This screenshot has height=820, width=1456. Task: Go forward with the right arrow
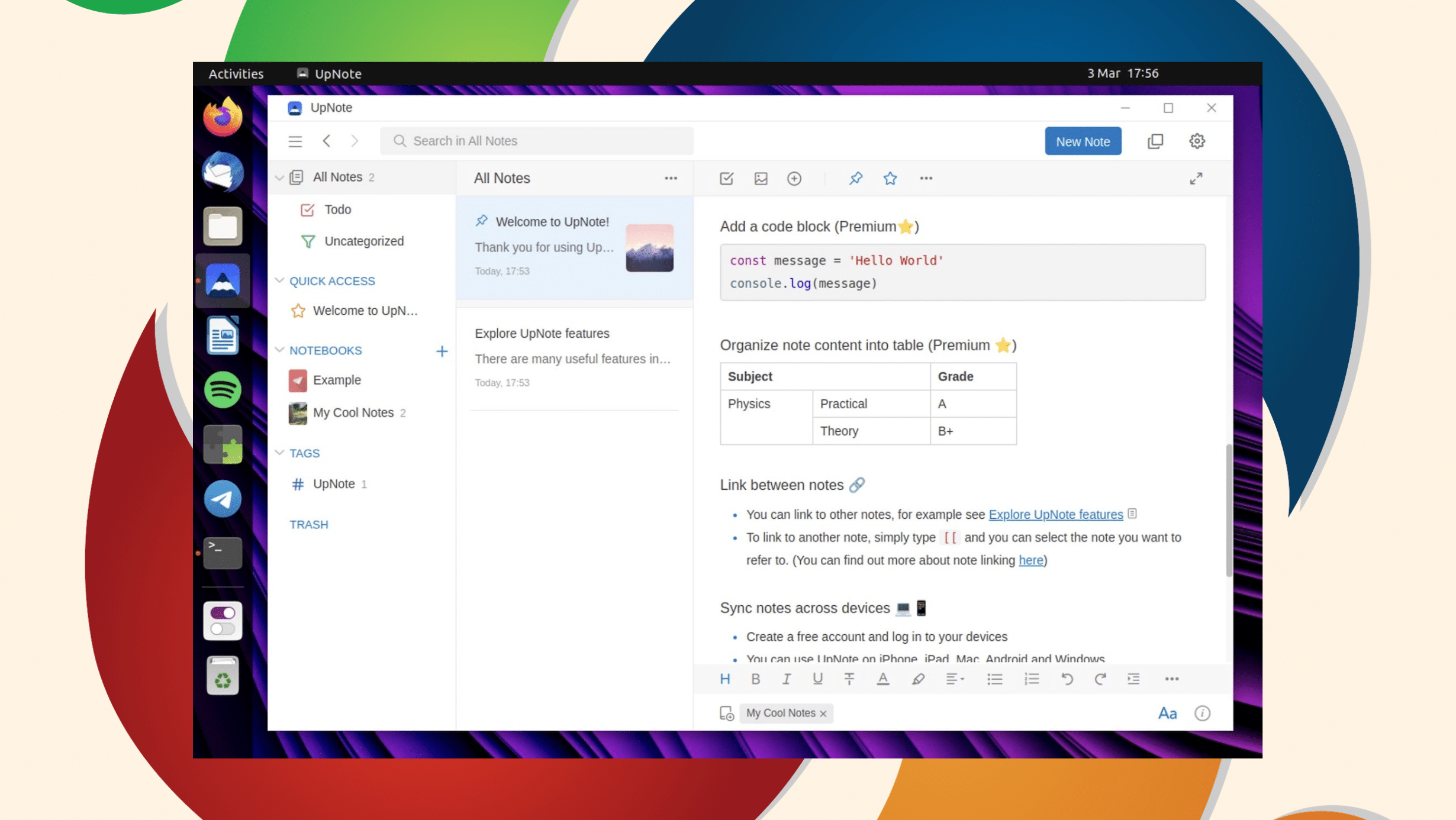pyautogui.click(x=355, y=141)
